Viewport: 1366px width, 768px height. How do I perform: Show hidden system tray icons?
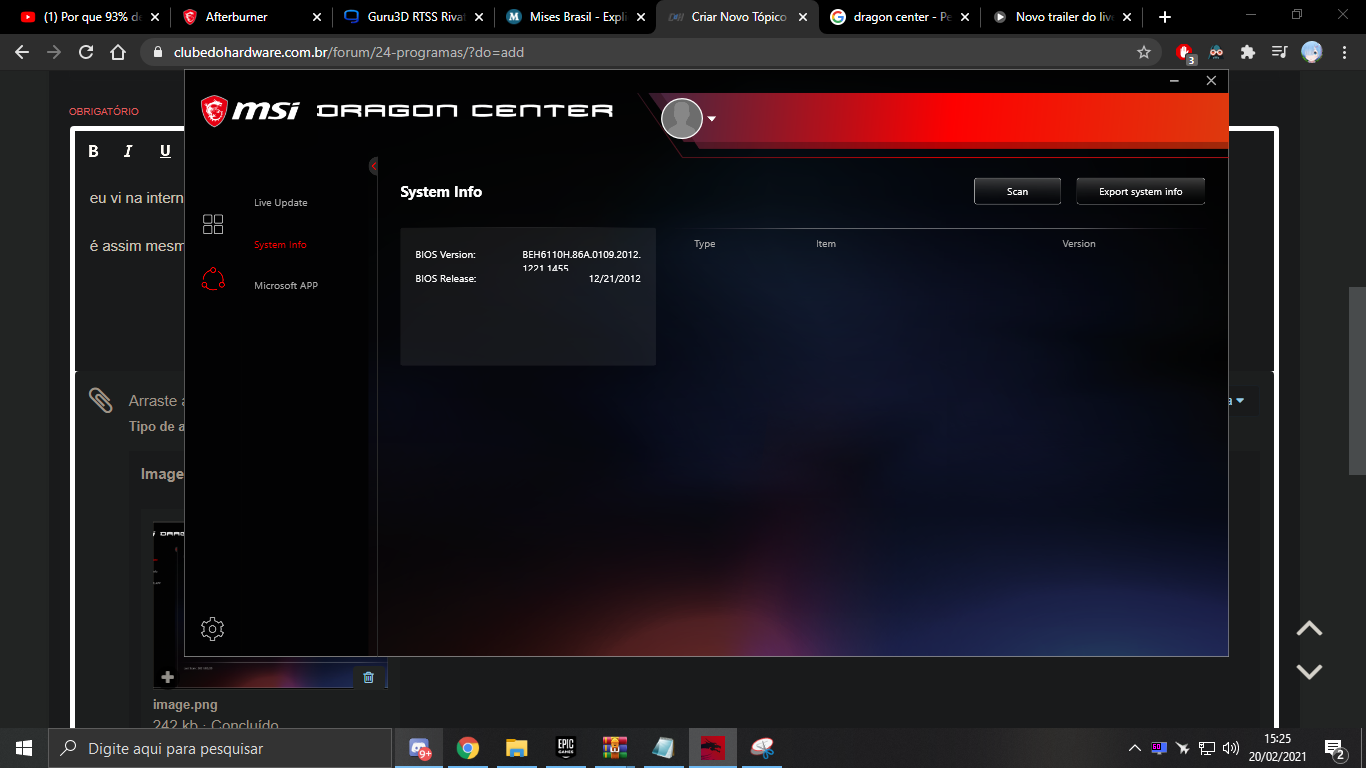tap(1134, 748)
